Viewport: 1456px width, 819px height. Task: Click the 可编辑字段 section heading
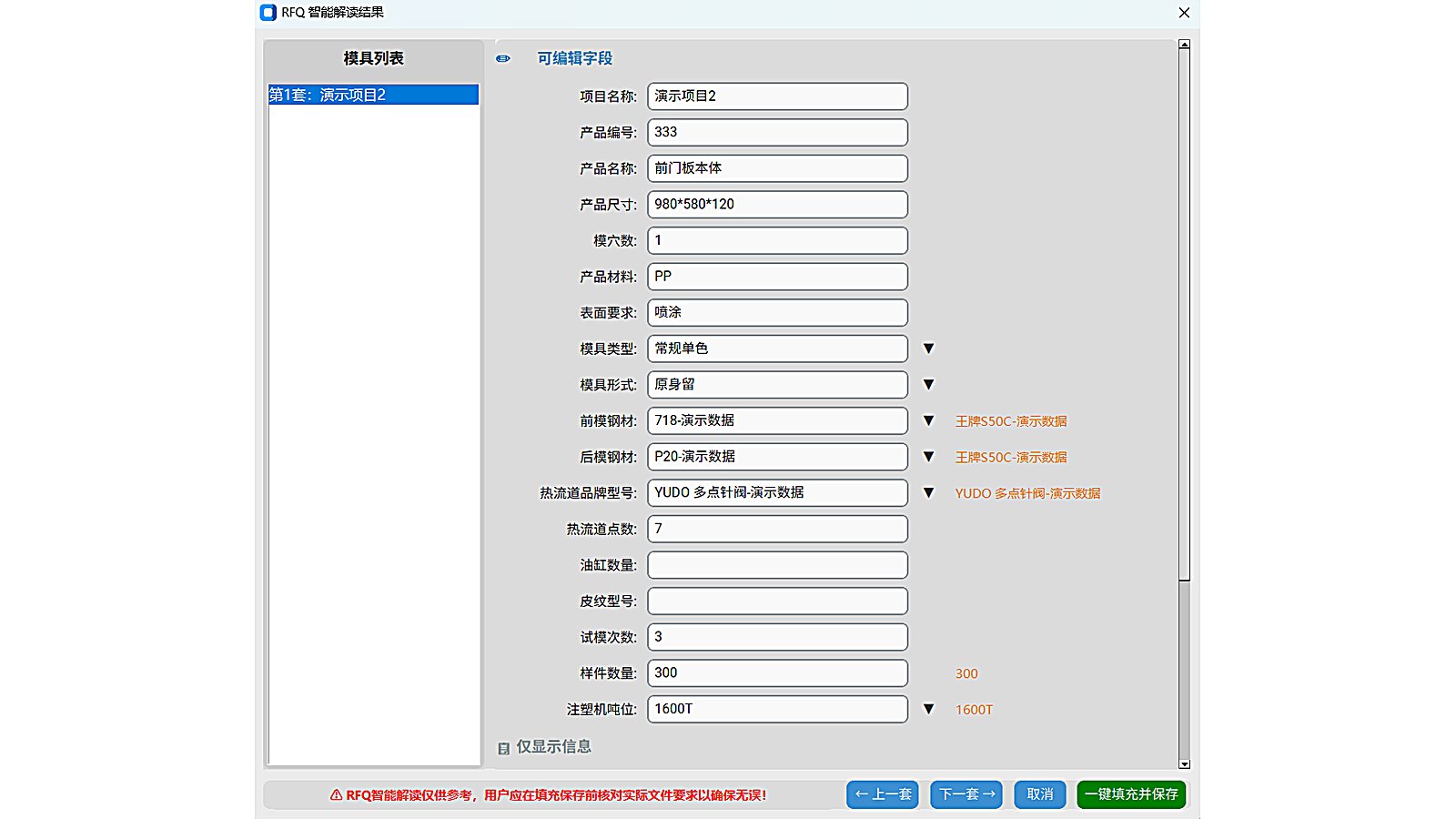point(574,58)
